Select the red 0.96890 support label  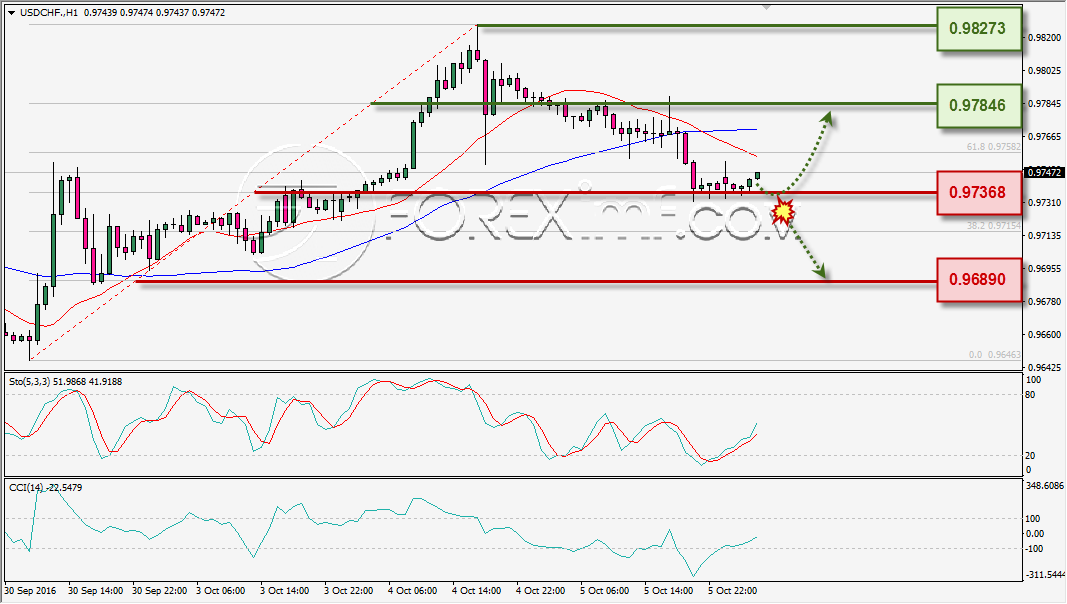point(979,280)
